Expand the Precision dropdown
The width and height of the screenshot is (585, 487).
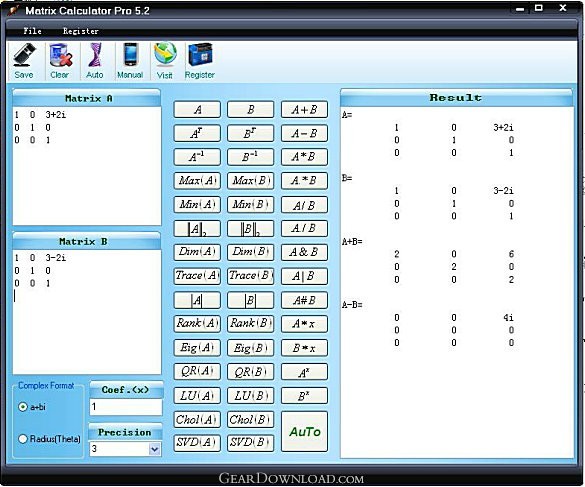point(154,449)
